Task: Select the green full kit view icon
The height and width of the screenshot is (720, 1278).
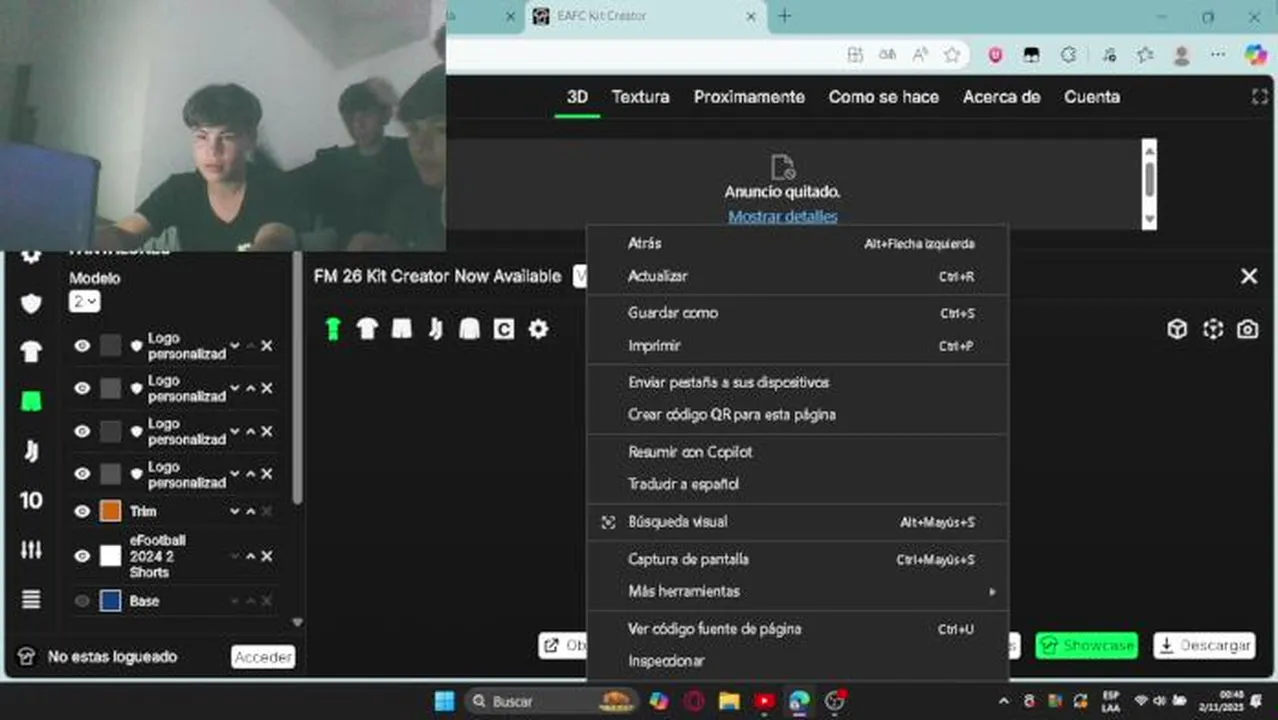Action: click(x=333, y=329)
